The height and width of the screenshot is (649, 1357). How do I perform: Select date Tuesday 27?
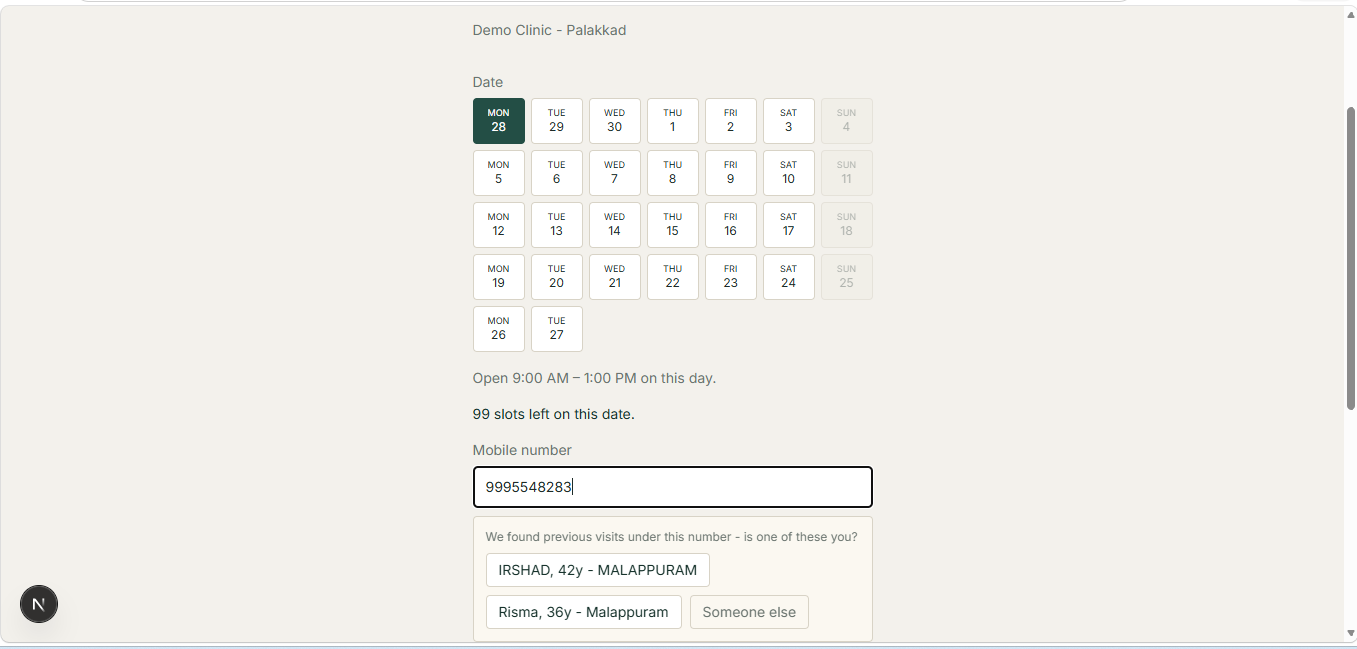pyautogui.click(x=557, y=329)
